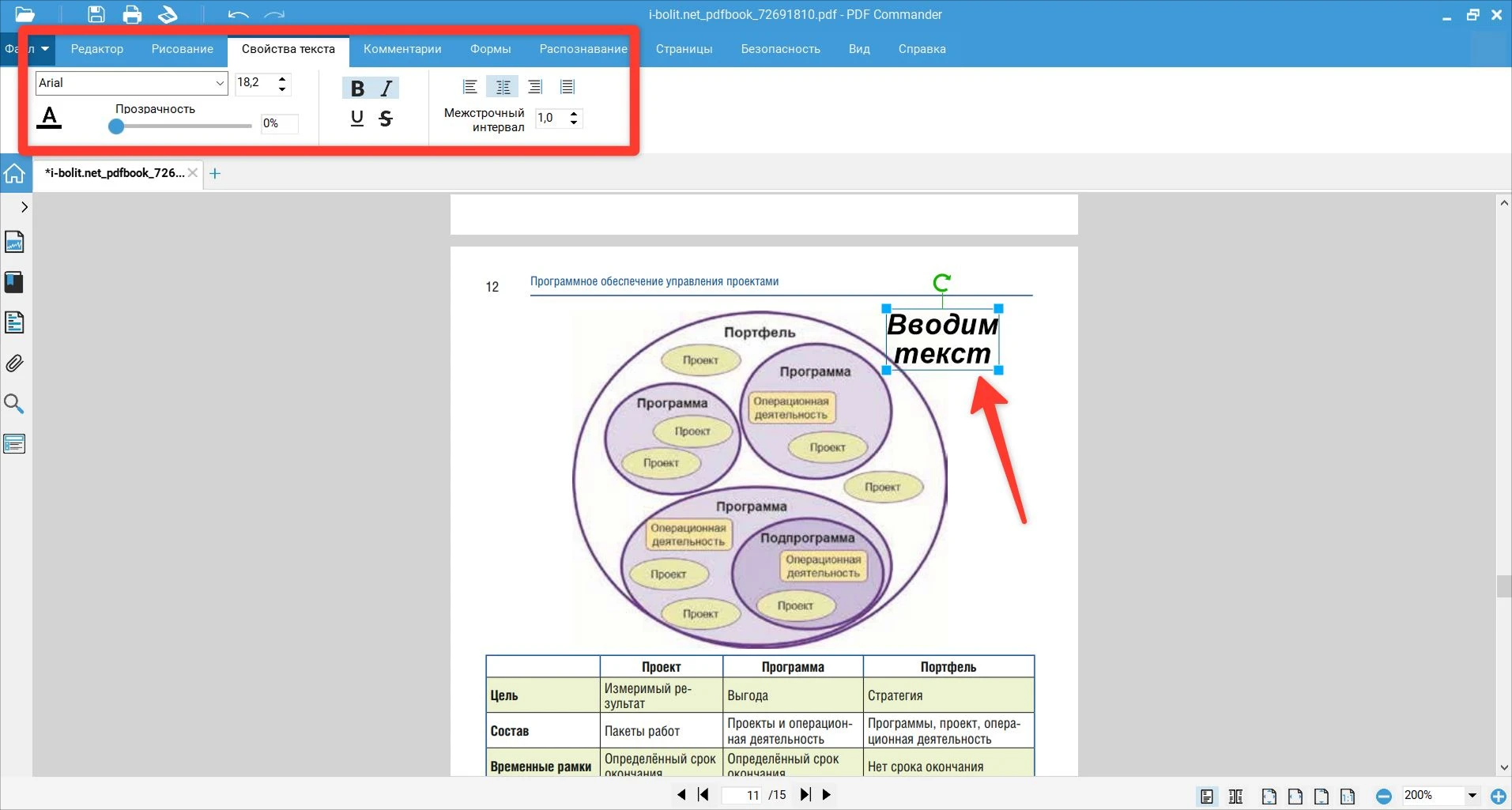Open the attachments paperclip panel
The image size is (1512, 810).
14,364
